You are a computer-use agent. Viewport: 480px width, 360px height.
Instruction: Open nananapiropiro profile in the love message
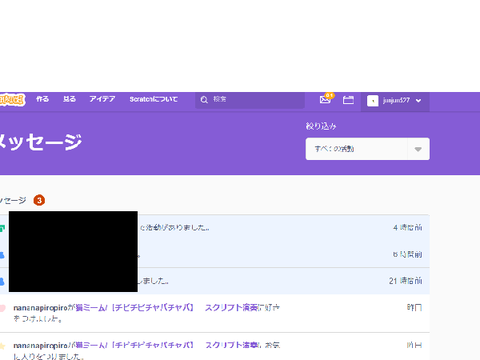(40, 308)
